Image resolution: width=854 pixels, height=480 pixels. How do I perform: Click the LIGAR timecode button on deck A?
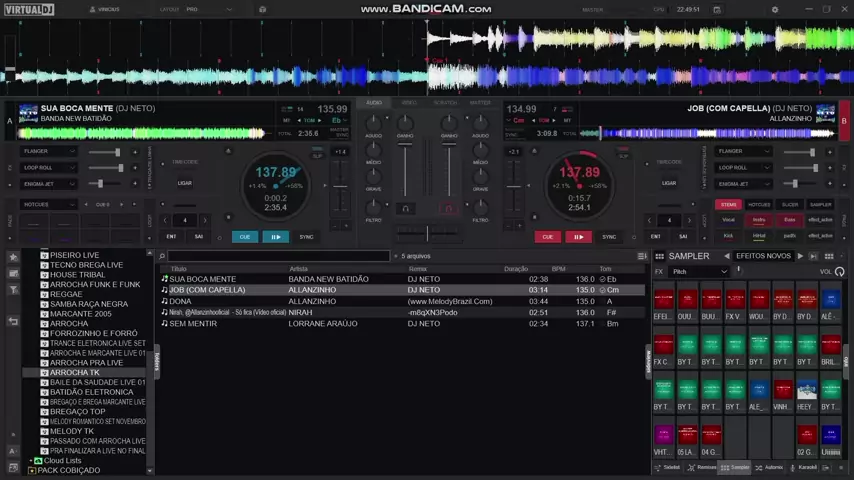(x=185, y=183)
